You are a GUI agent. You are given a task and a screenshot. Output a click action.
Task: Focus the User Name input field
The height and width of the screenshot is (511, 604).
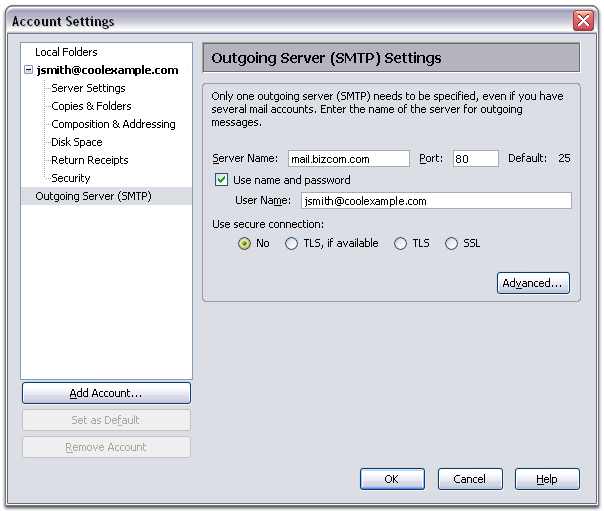pyautogui.click(x=435, y=201)
